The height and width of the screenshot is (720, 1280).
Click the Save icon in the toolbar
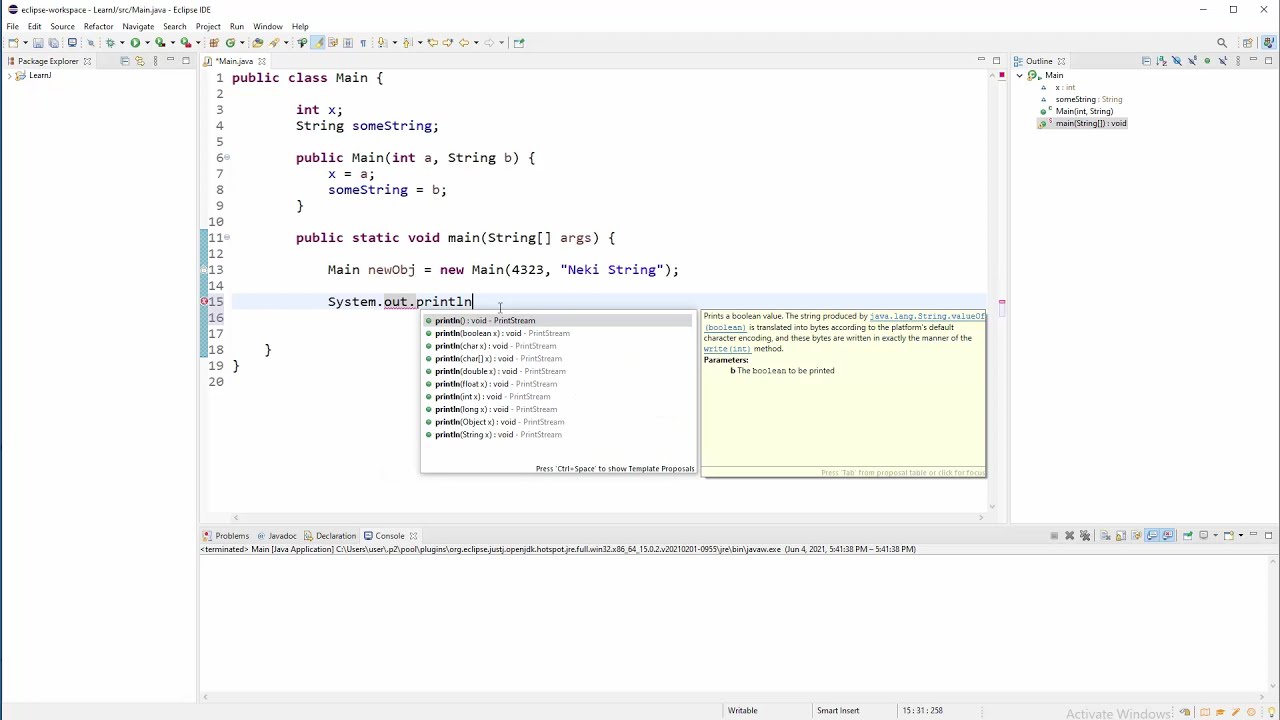coord(37,42)
